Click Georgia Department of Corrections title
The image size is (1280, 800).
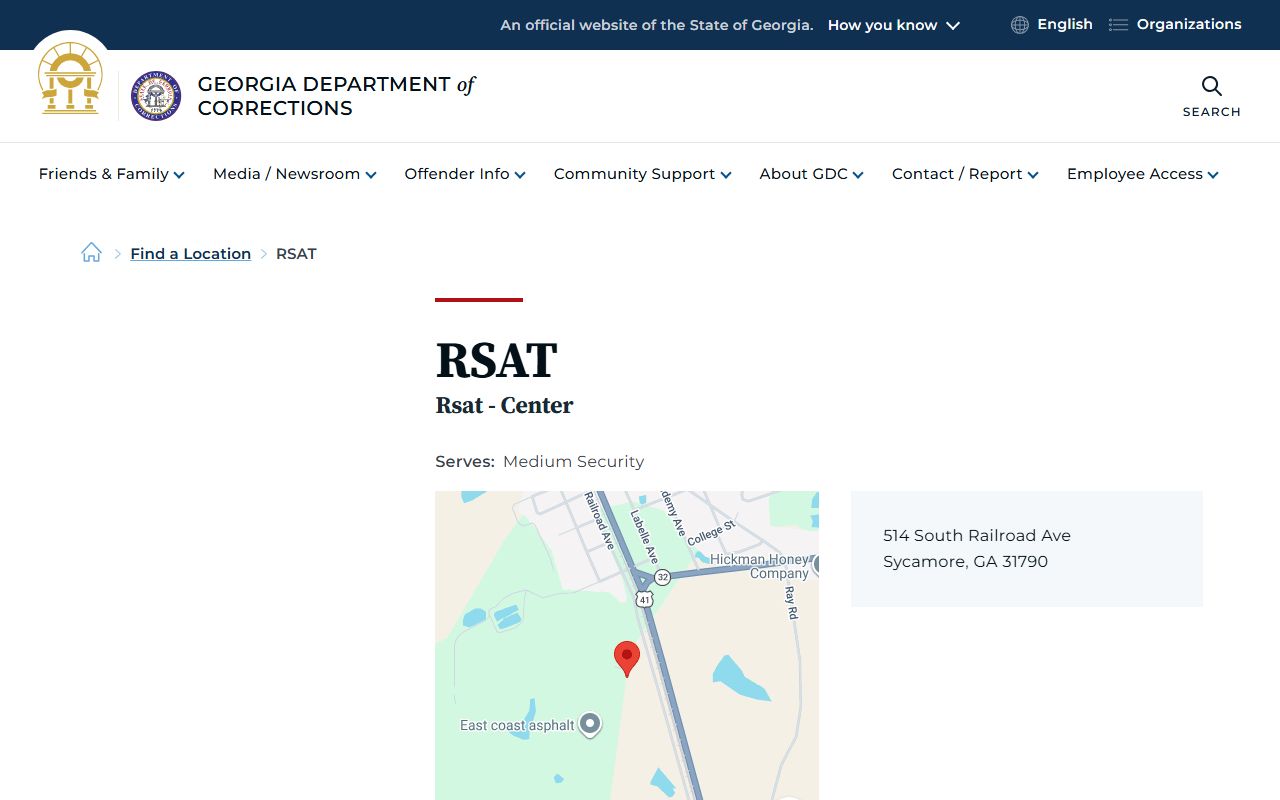pyautogui.click(x=336, y=96)
